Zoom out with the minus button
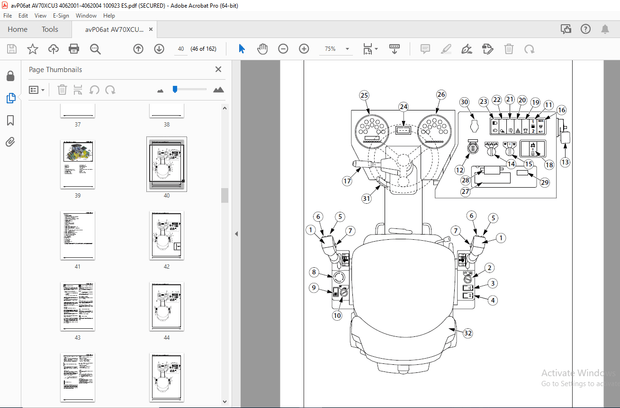620x408 pixels. pyautogui.click(x=283, y=49)
